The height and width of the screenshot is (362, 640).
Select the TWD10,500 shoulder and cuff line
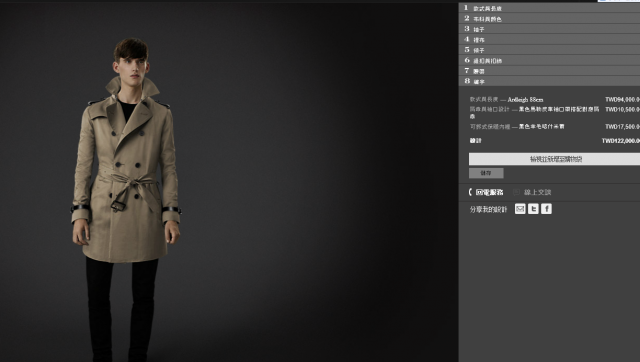[x=554, y=113]
